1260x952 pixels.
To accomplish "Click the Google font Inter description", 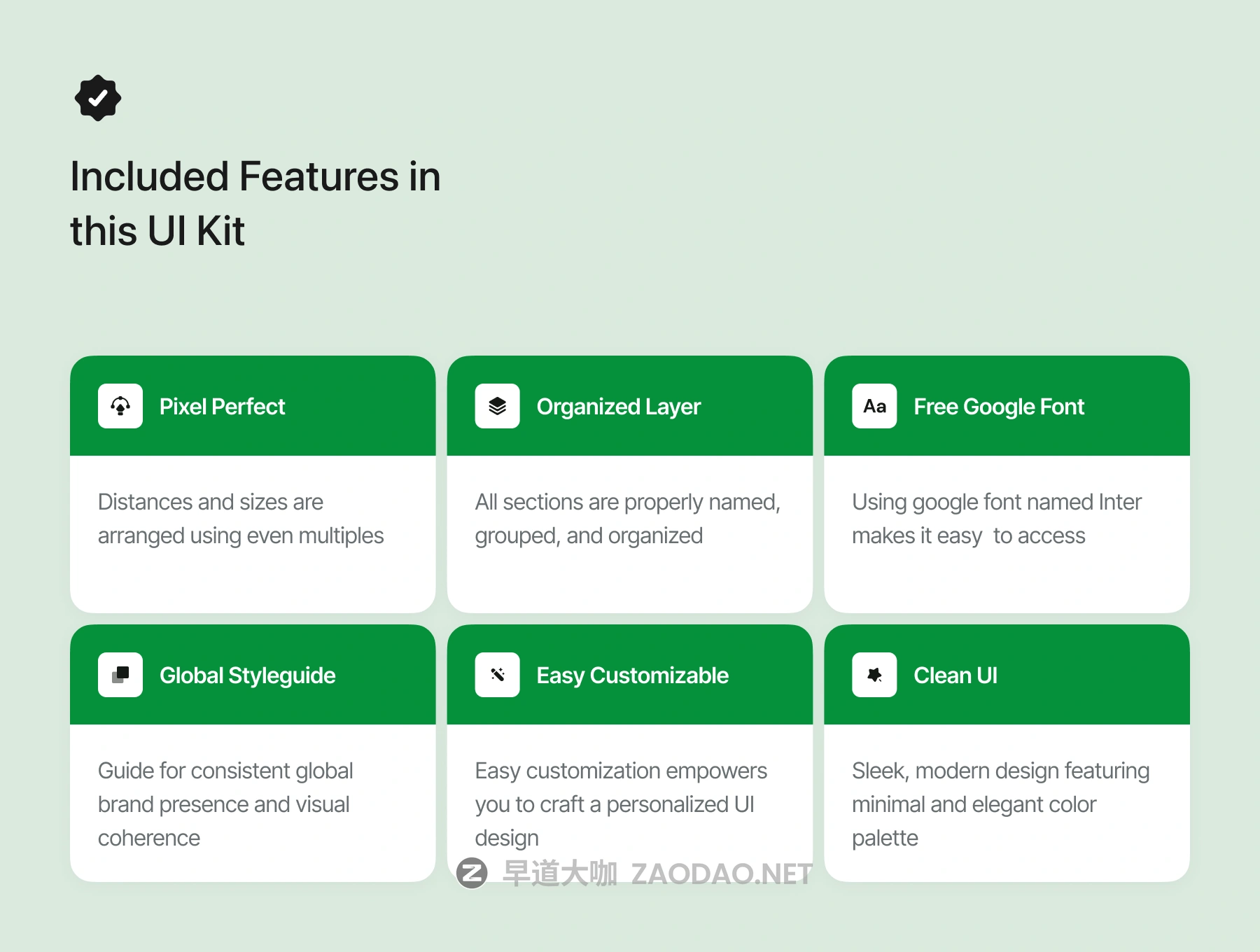I will pos(996,519).
